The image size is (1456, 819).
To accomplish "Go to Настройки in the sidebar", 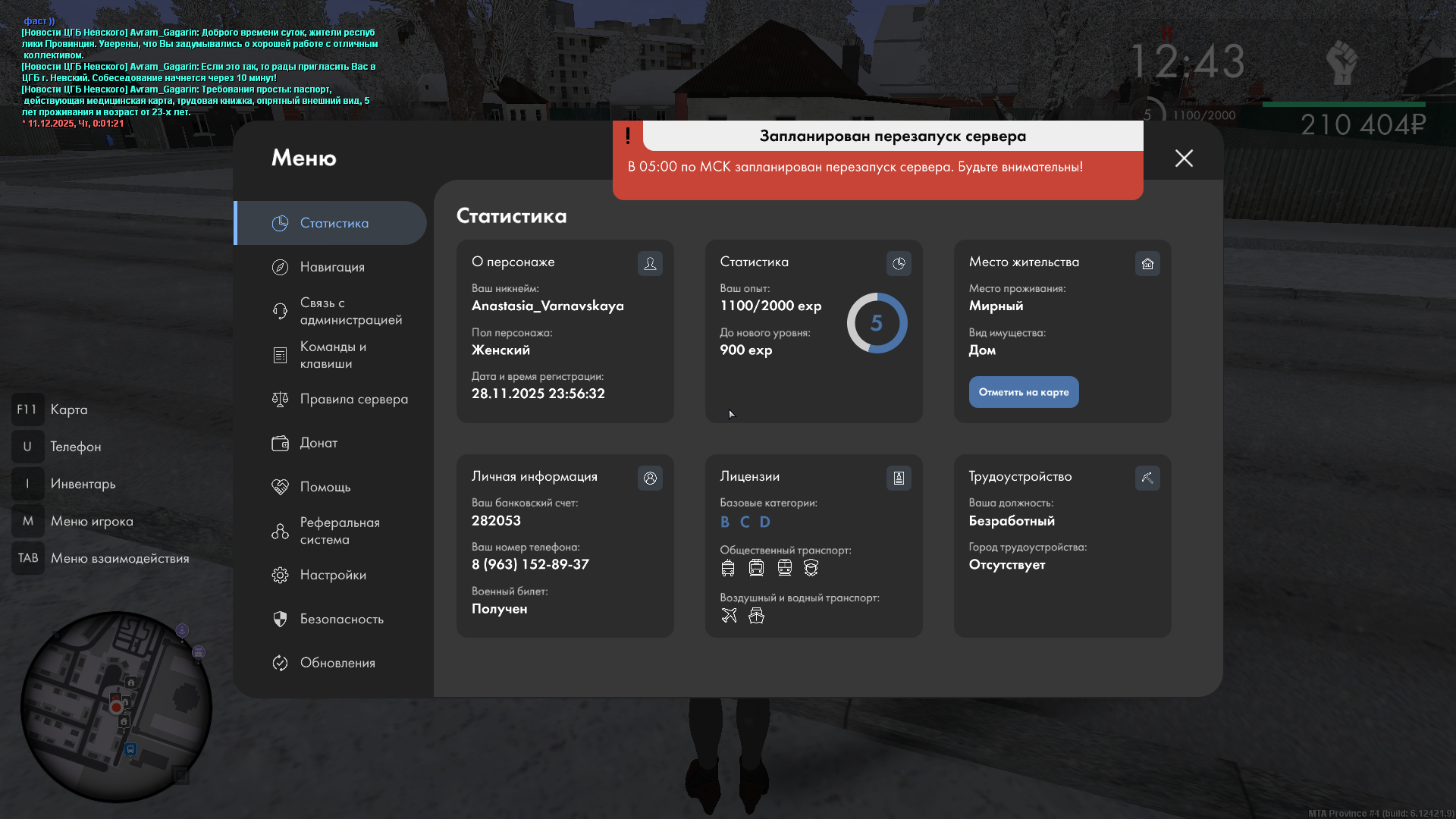I will coord(333,575).
